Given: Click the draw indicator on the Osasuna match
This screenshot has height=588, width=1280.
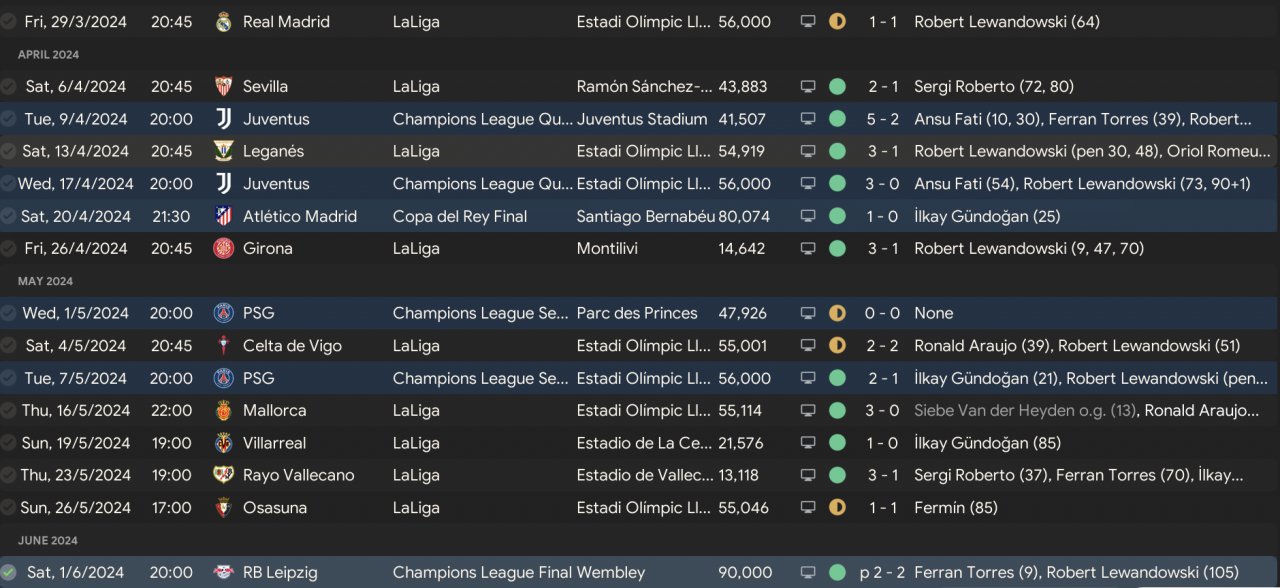Looking at the screenshot, I should pos(837,508).
